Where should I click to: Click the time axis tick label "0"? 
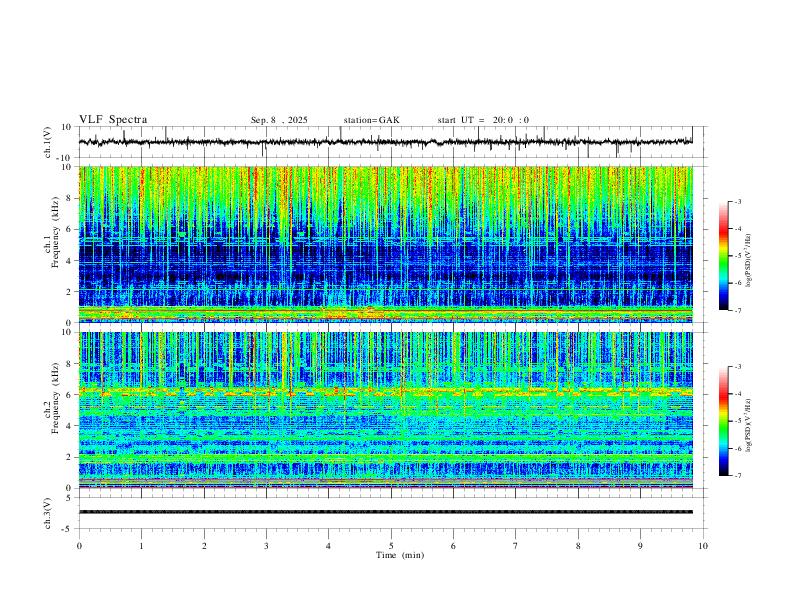click(x=79, y=546)
